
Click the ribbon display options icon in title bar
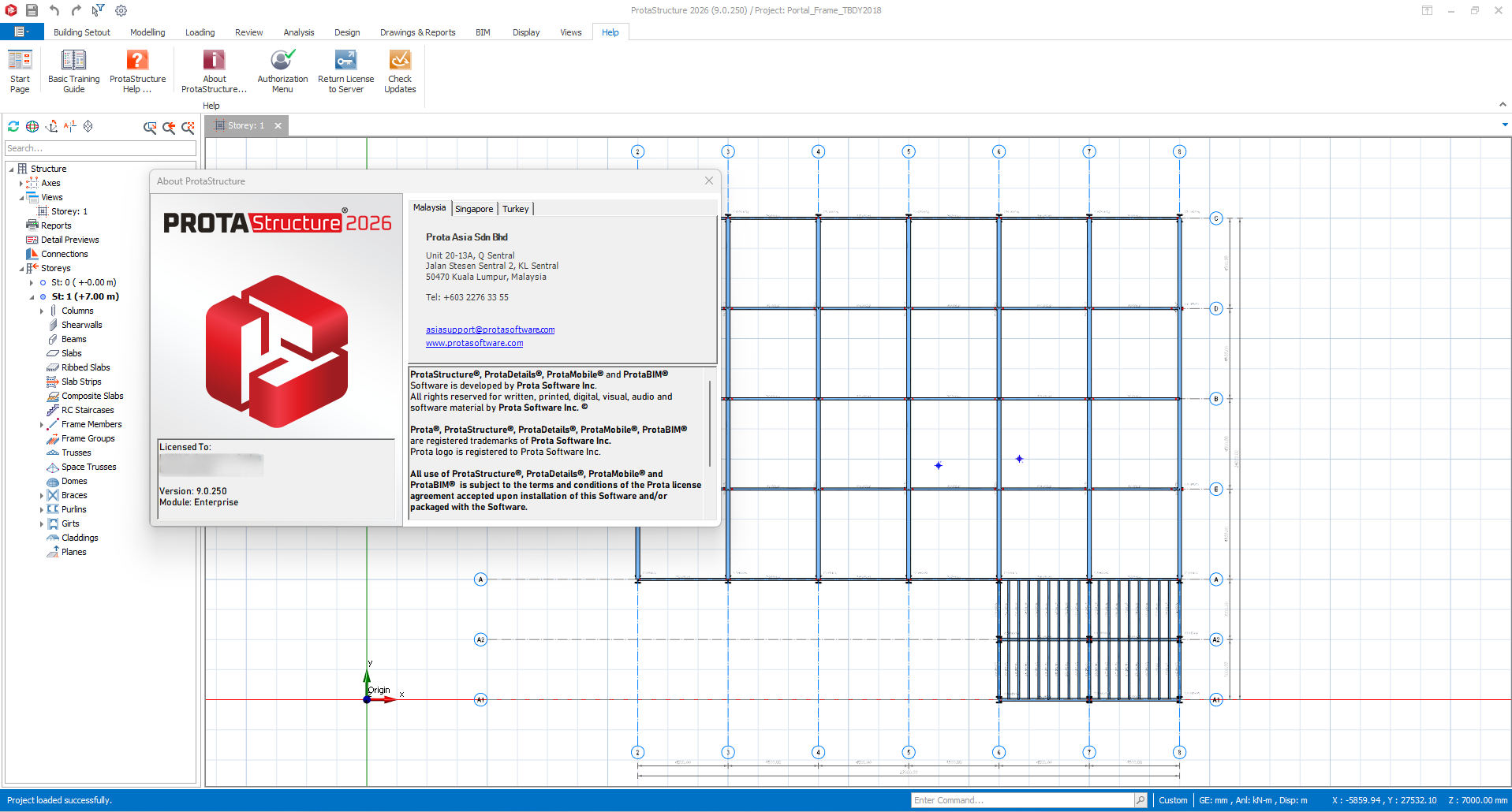tap(1427, 10)
